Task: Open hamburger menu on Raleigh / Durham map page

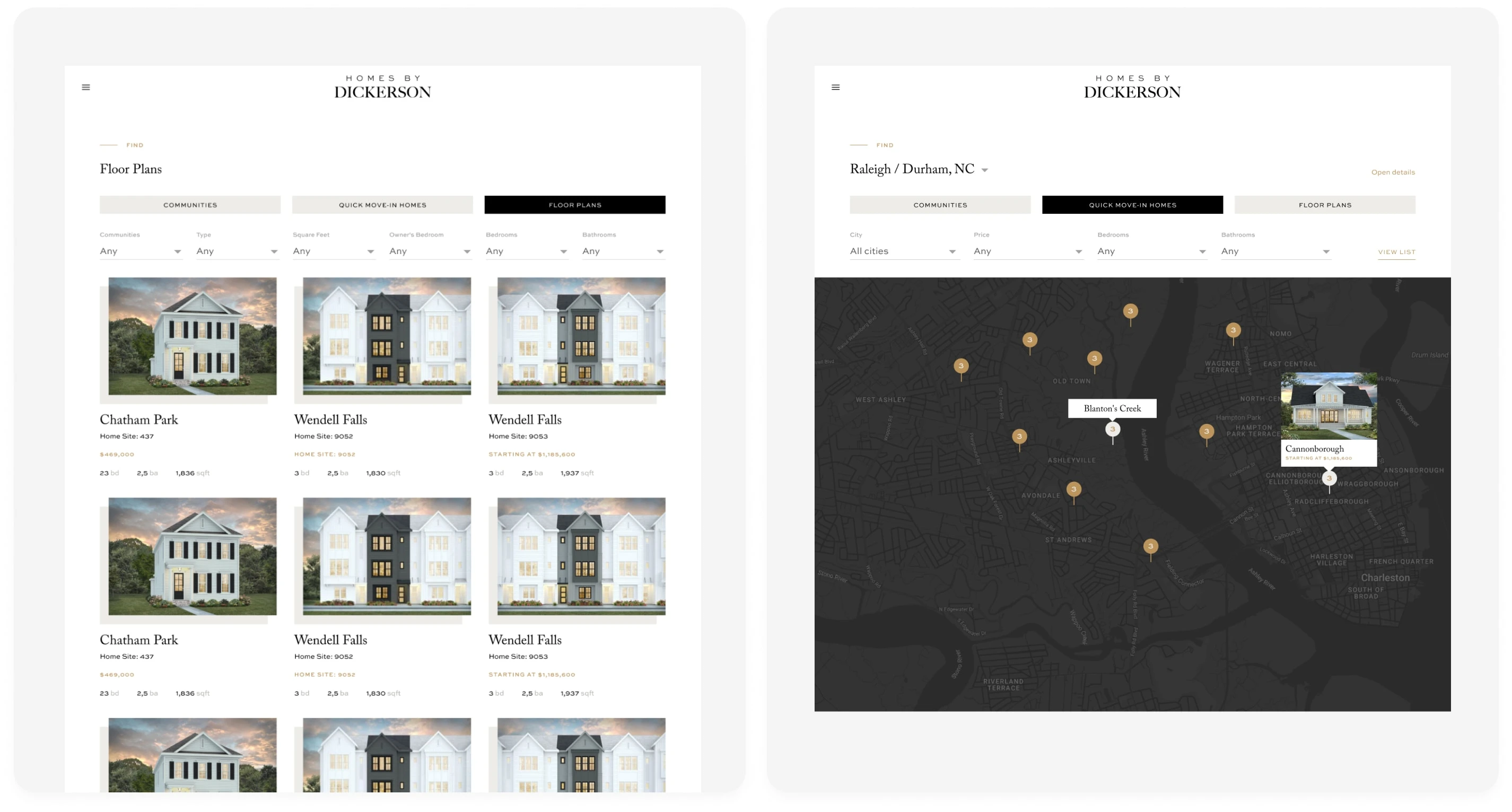Action: [835, 88]
